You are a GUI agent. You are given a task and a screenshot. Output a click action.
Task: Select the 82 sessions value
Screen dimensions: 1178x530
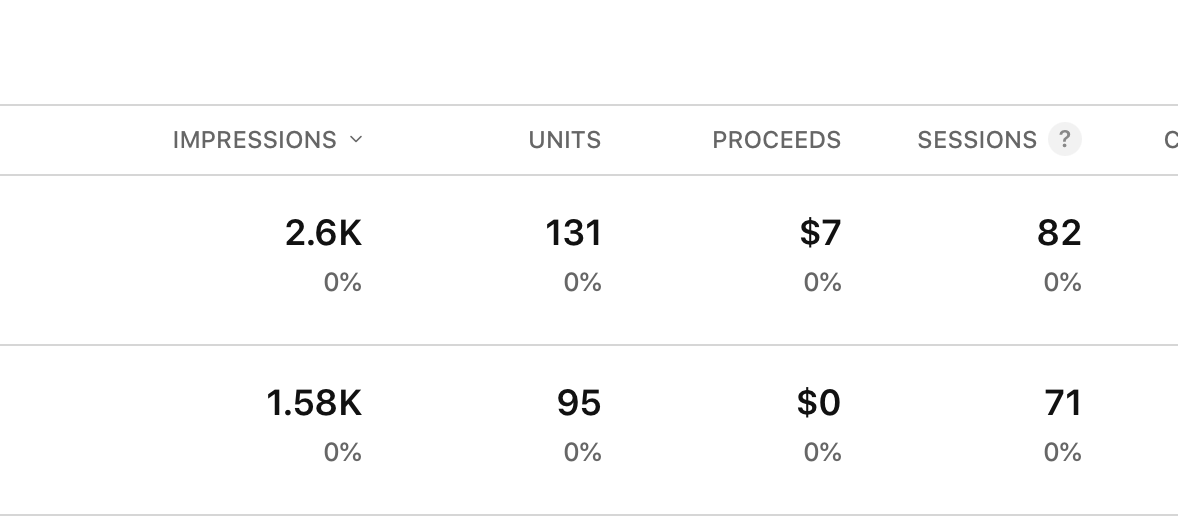pyautogui.click(x=1059, y=233)
